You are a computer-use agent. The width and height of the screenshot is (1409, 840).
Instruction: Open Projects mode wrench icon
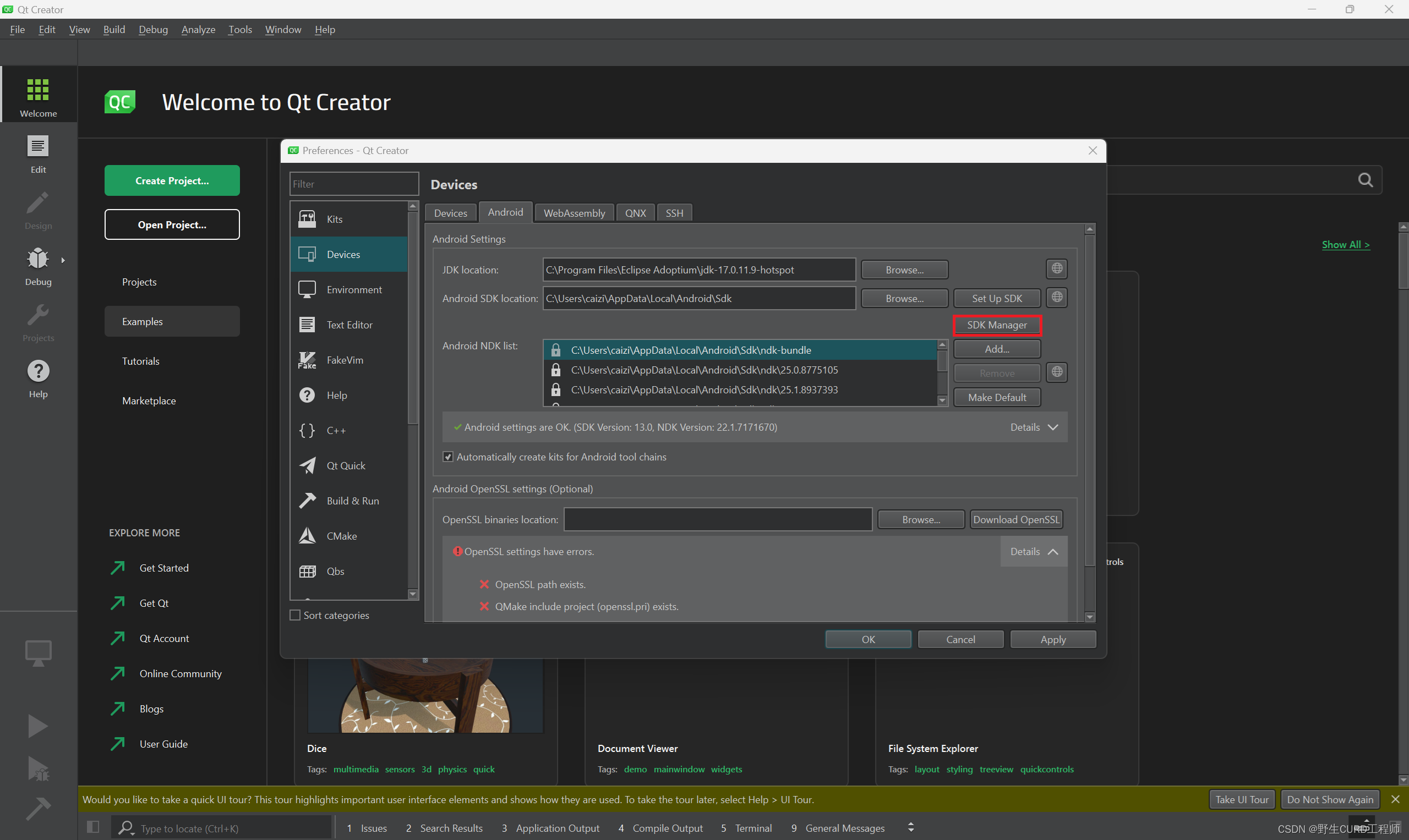(x=39, y=314)
